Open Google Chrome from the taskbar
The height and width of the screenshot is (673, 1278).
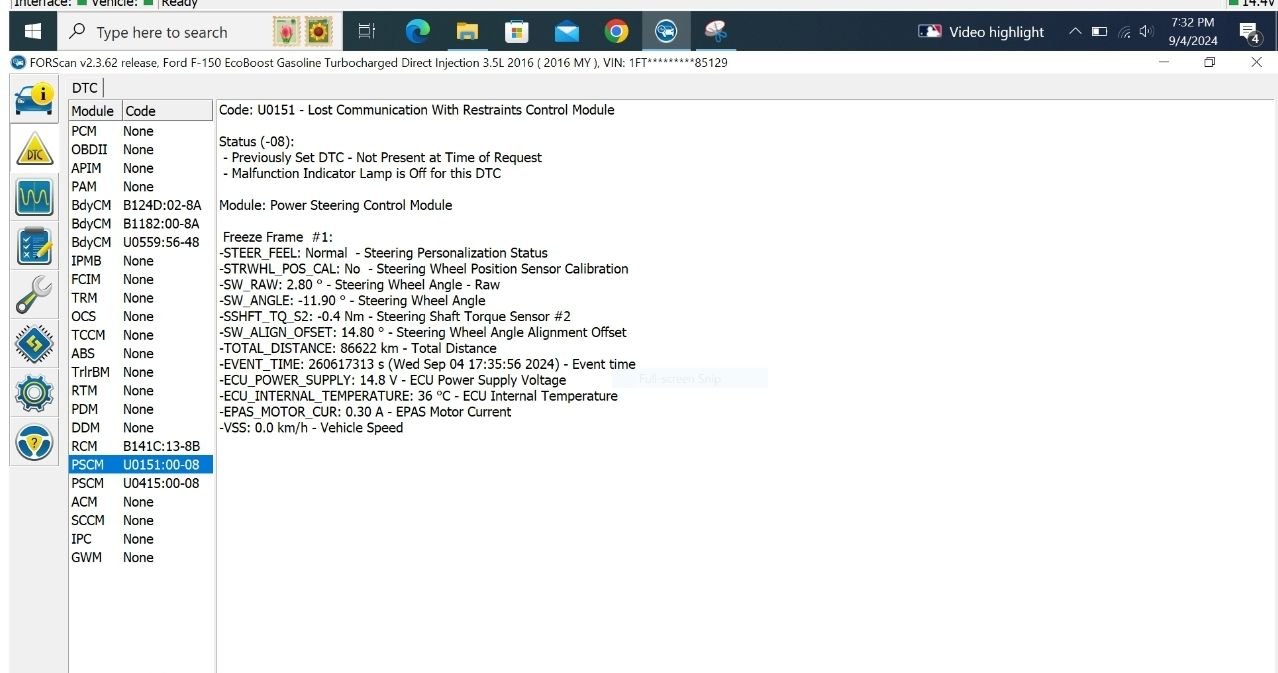pyautogui.click(x=616, y=31)
